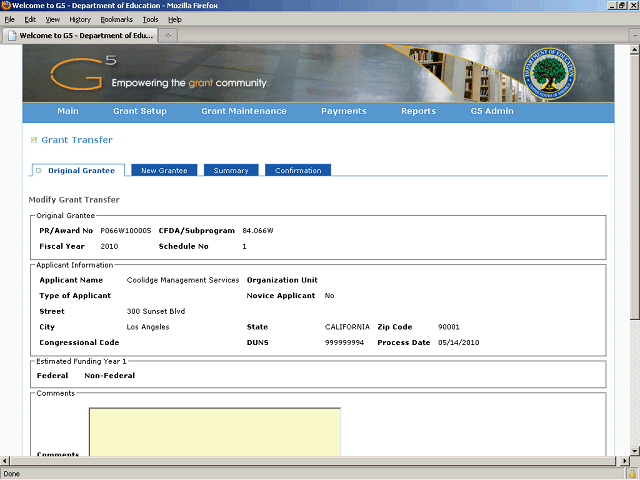Viewport: 640px width, 480px height.
Task: Select the Original Grantee tab
Action: [78, 170]
